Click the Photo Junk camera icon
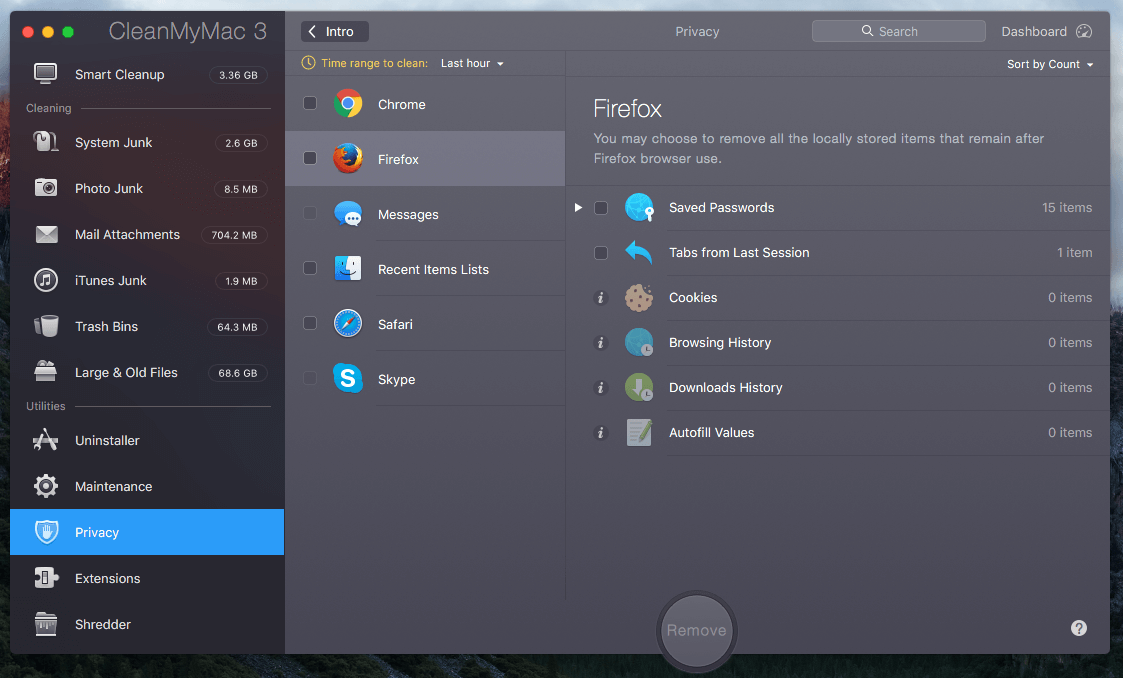The width and height of the screenshot is (1123, 678). tap(46, 188)
